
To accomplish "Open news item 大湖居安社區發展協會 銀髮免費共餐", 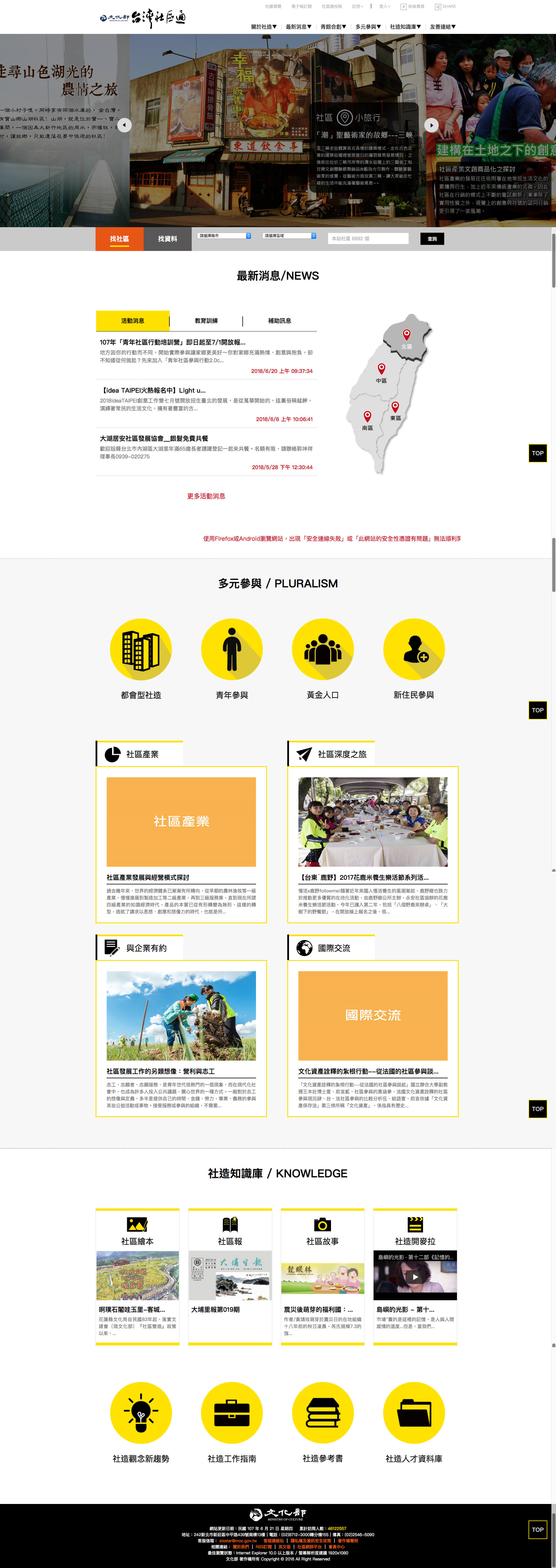I will 154,438.
